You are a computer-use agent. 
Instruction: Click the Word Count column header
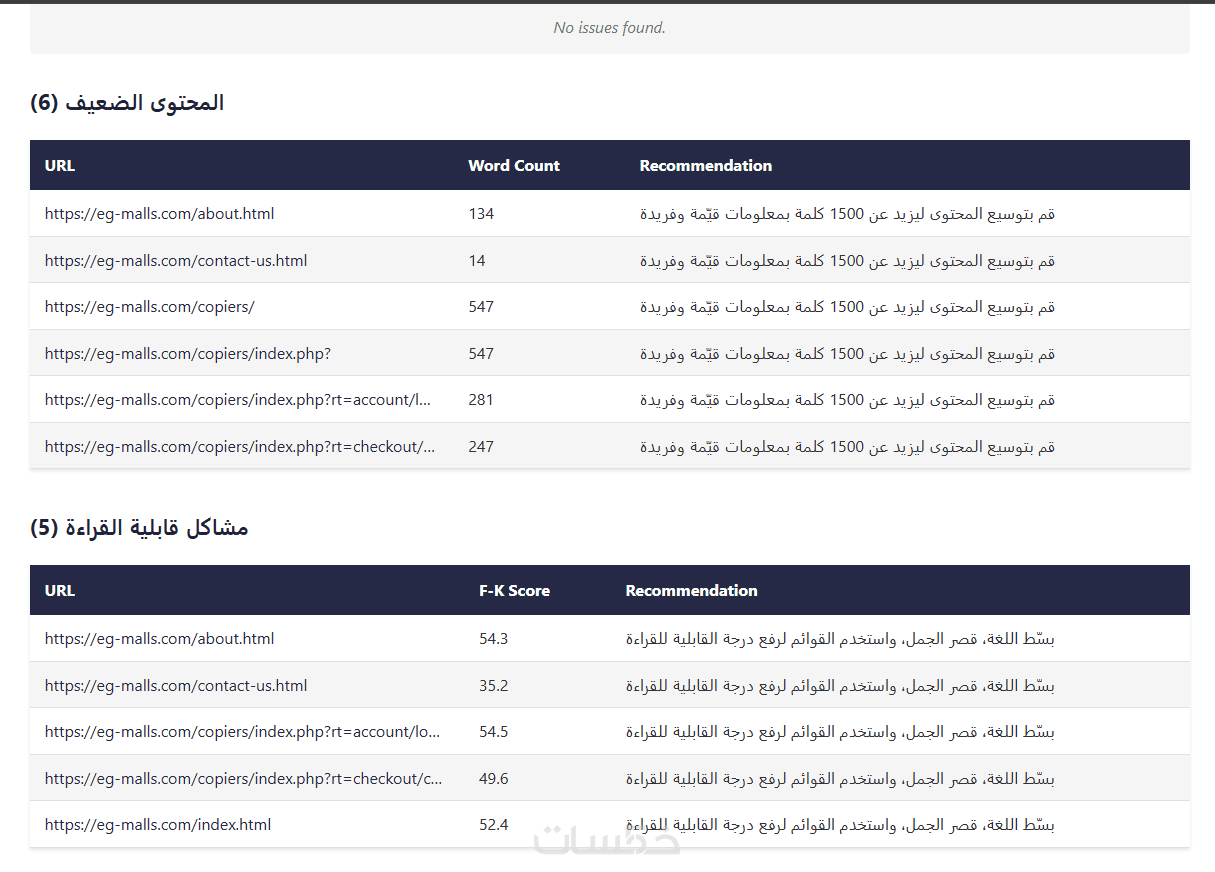[x=514, y=166]
